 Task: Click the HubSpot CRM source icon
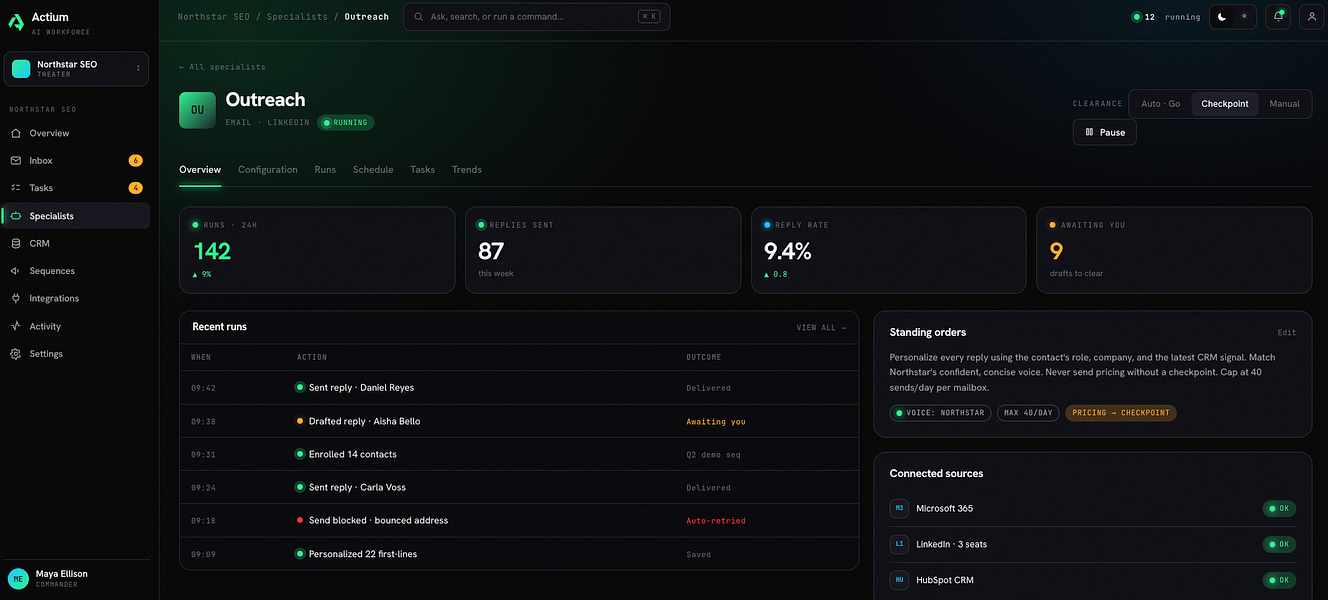click(899, 580)
